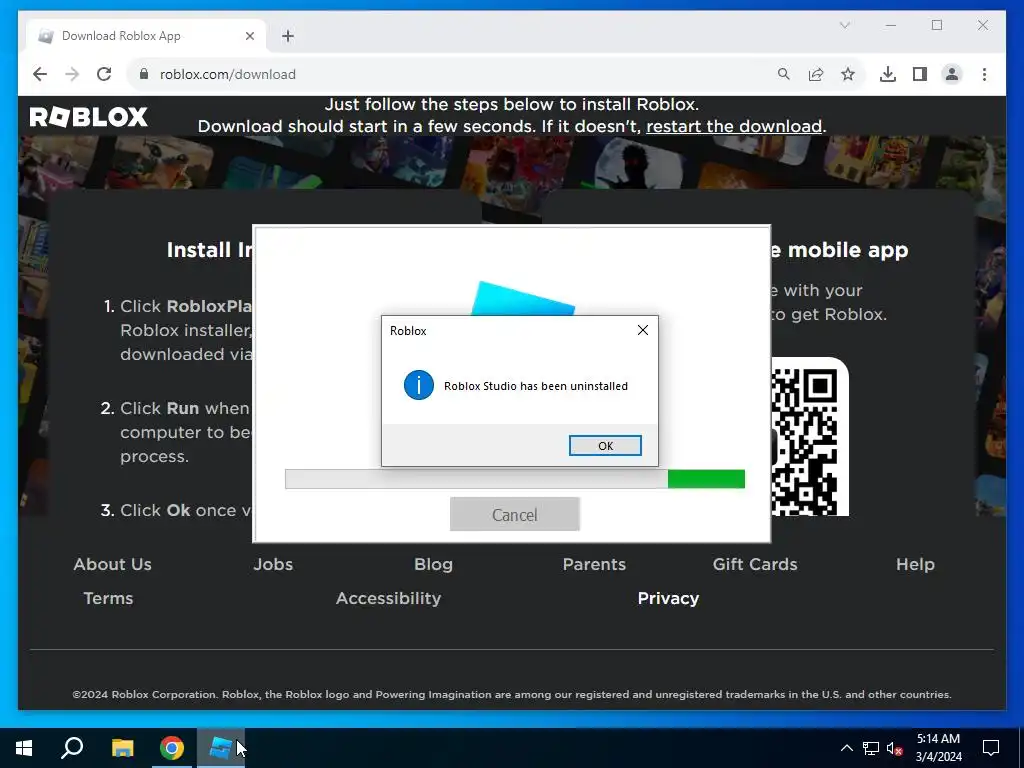Open the Chrome profile avatar
The image size is (1024, 768).
(x=952, y=74)
